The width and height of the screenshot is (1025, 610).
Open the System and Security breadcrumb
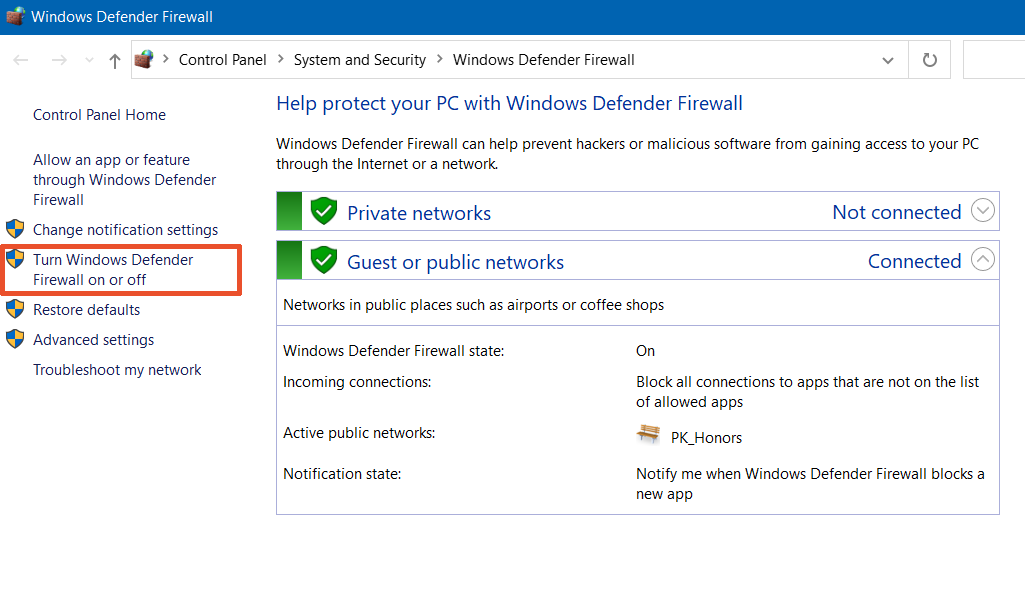pos(360,60)
